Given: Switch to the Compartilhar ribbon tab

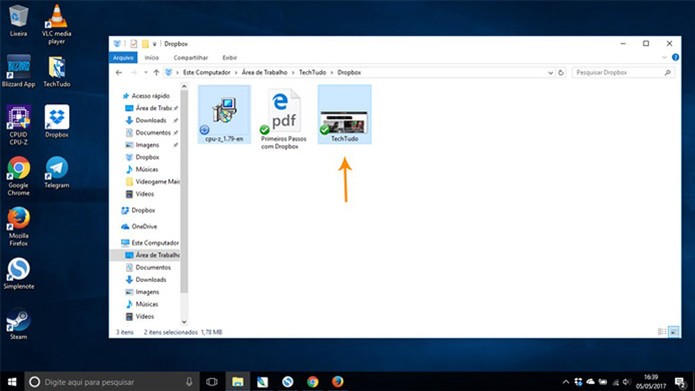Looking at the screenshot, I should click(x=191, y=58).
